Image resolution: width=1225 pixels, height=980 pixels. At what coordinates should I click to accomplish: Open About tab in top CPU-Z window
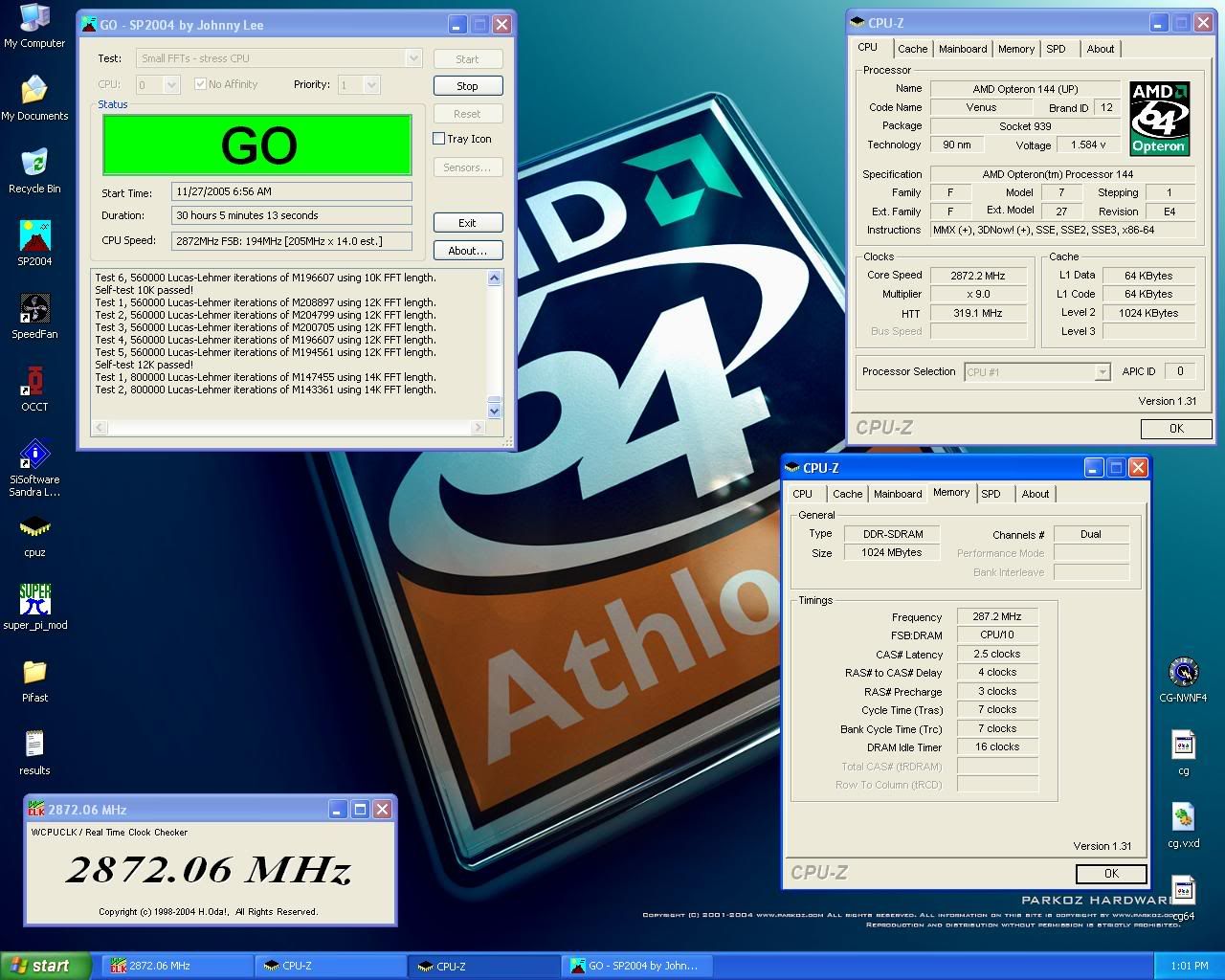(x=1100, y=49)
